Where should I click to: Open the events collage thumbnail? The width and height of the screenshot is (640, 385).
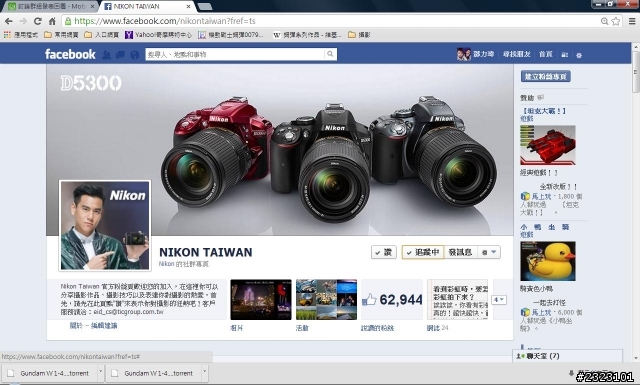[x=327, y=299]
